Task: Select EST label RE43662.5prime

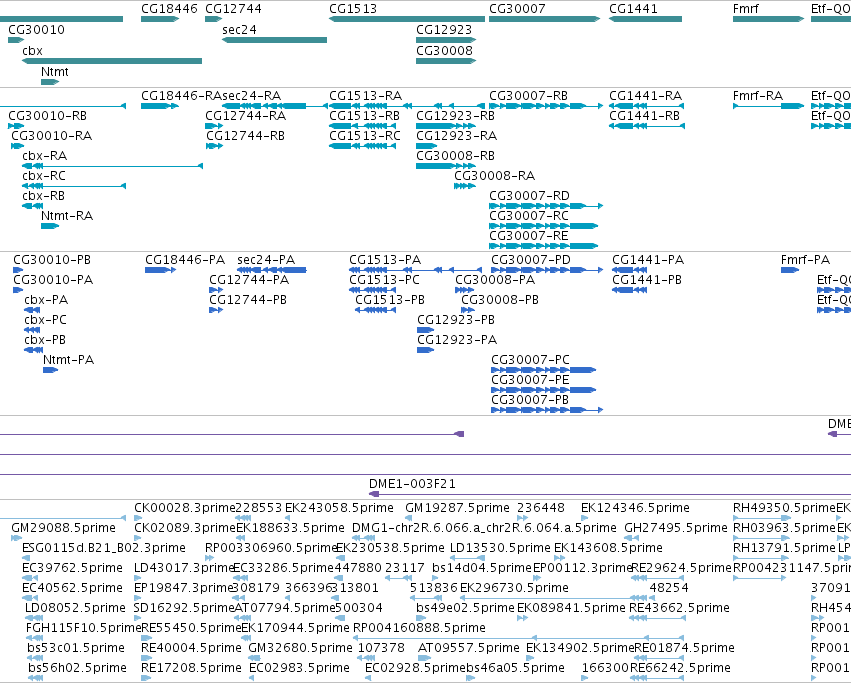Action: click(679, 608)
